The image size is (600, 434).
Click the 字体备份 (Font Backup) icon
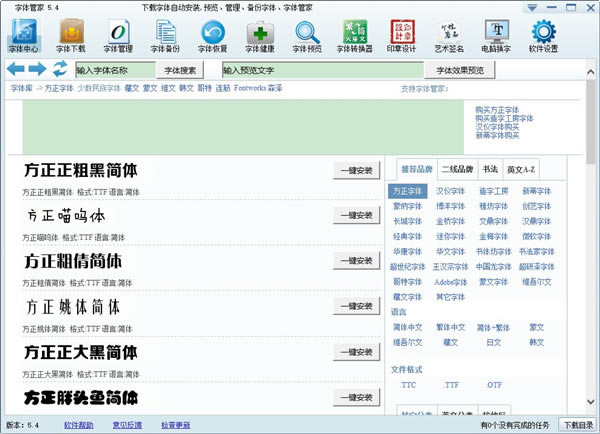164,35
